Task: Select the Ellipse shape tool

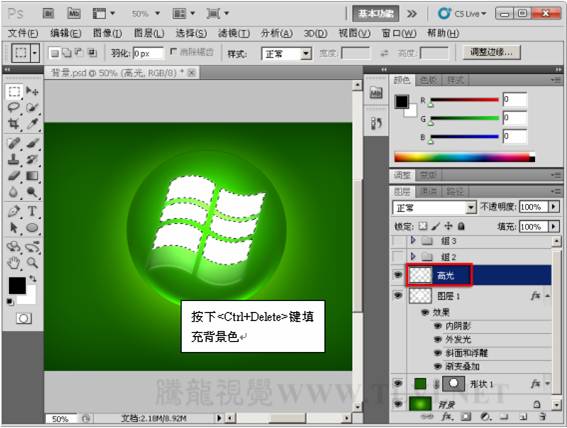Action: [x=32, y=228]
